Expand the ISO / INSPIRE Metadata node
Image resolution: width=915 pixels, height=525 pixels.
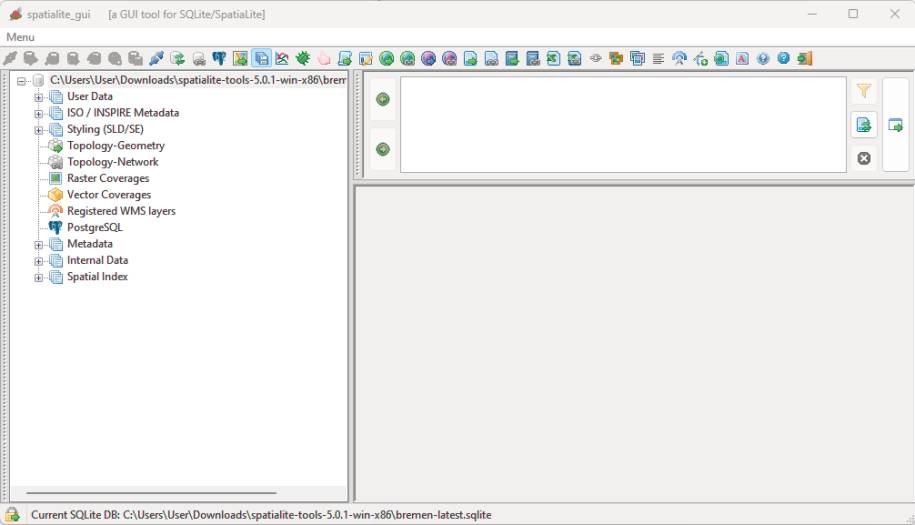39,114
